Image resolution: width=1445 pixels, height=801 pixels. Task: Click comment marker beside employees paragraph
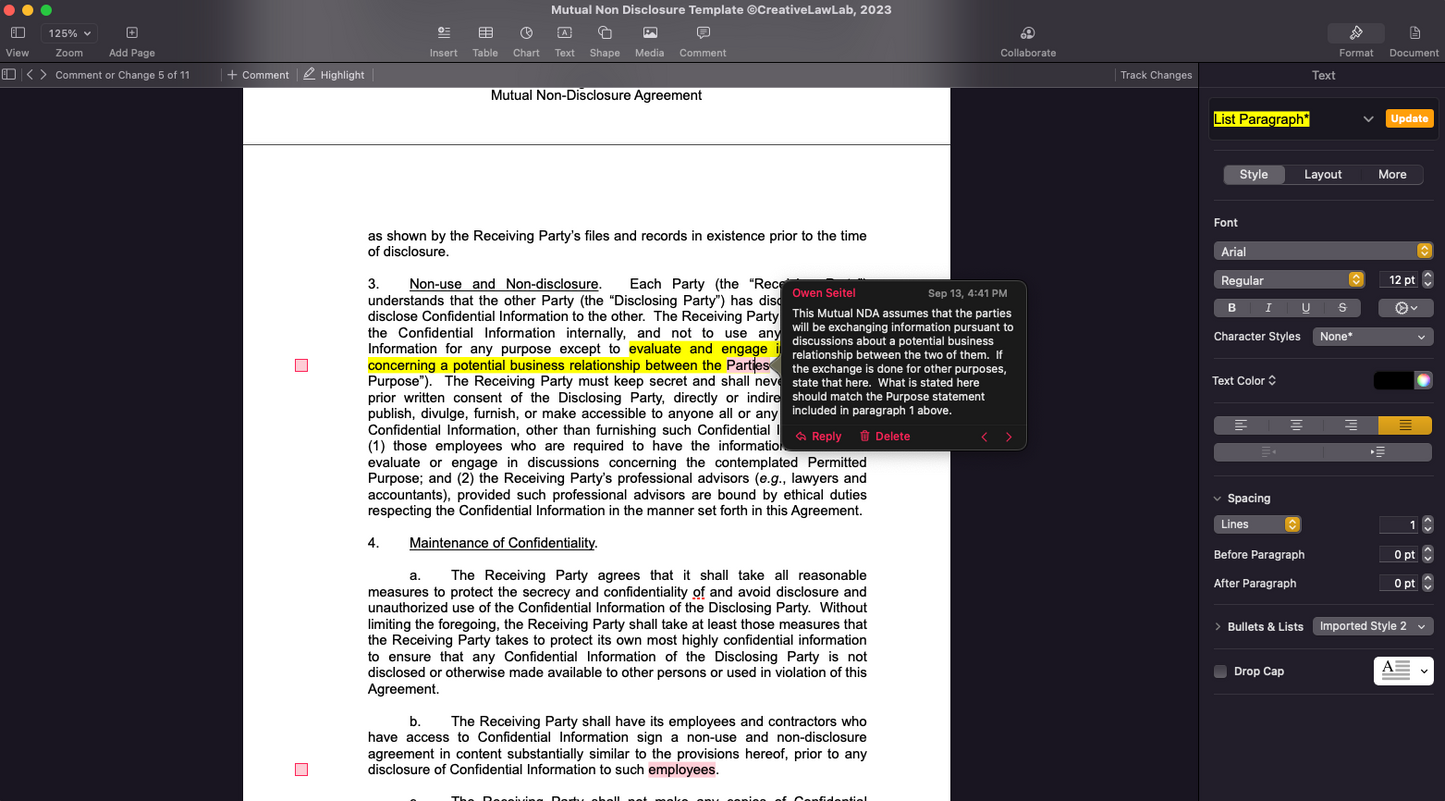301,770
